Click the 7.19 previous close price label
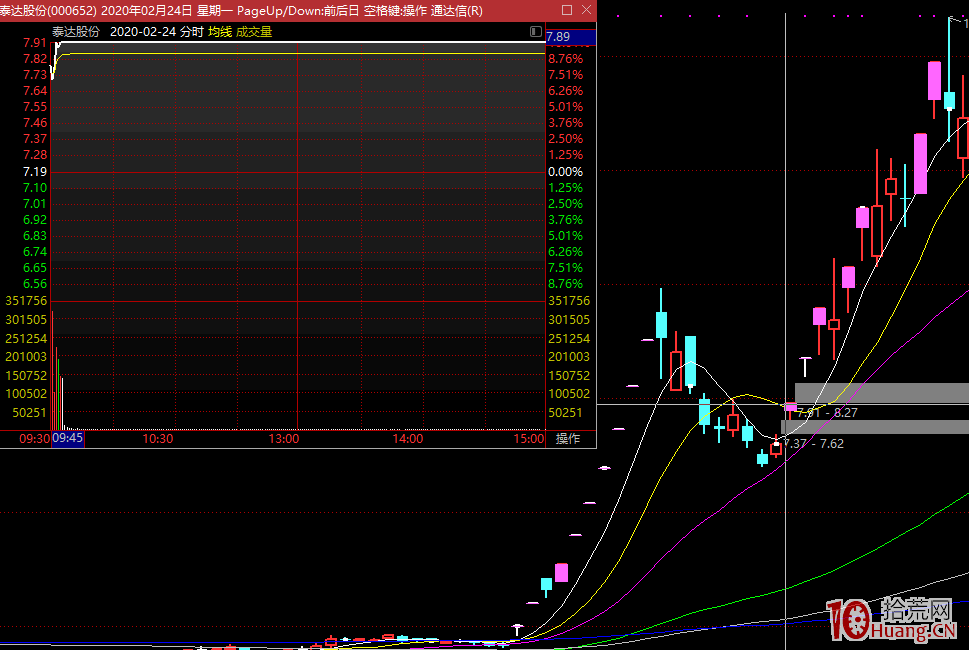 click(34, 172)
